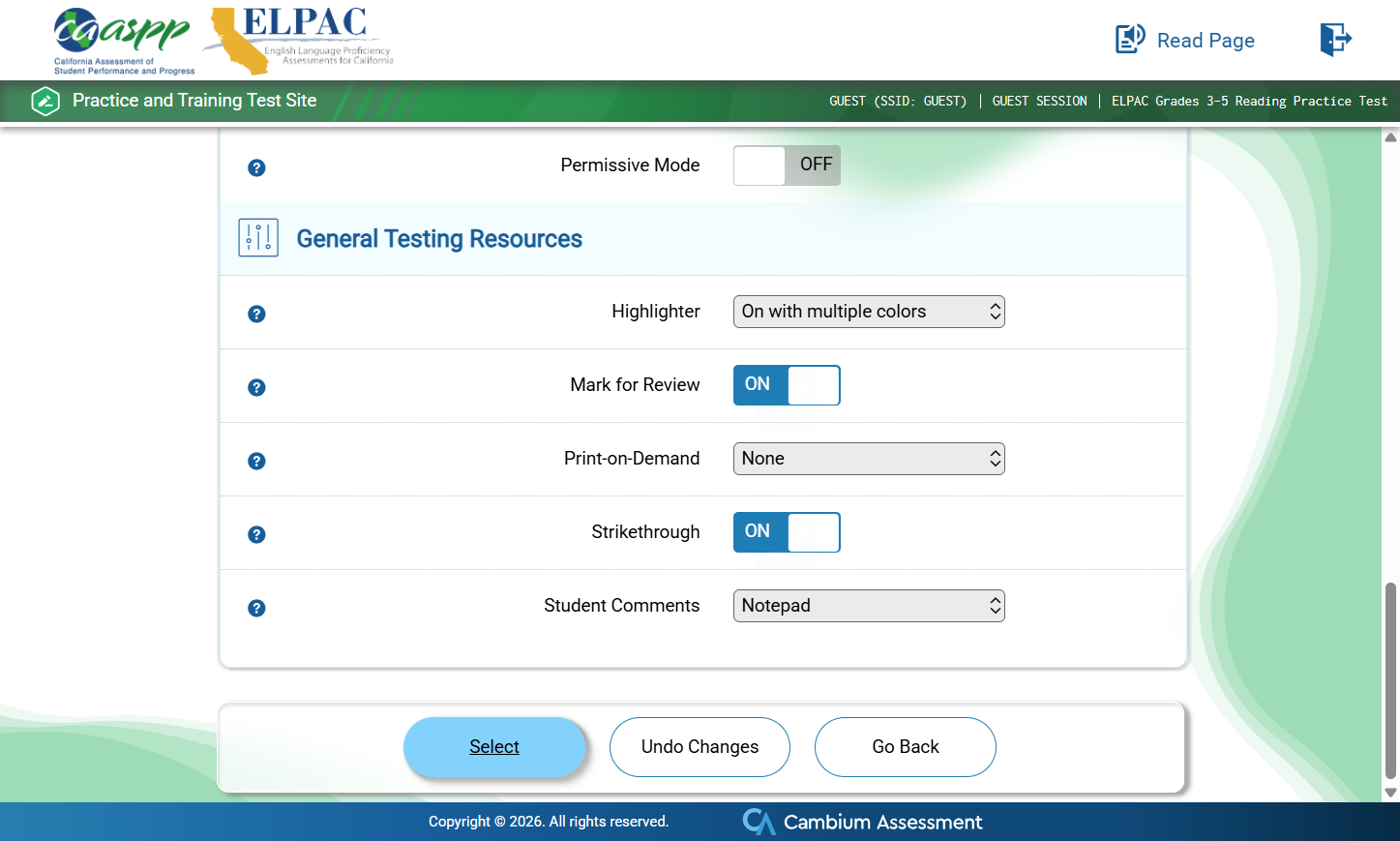Click ELPAC Grades 3-5 Reading Practice Test text
1400x841 pixels.
1249,101
